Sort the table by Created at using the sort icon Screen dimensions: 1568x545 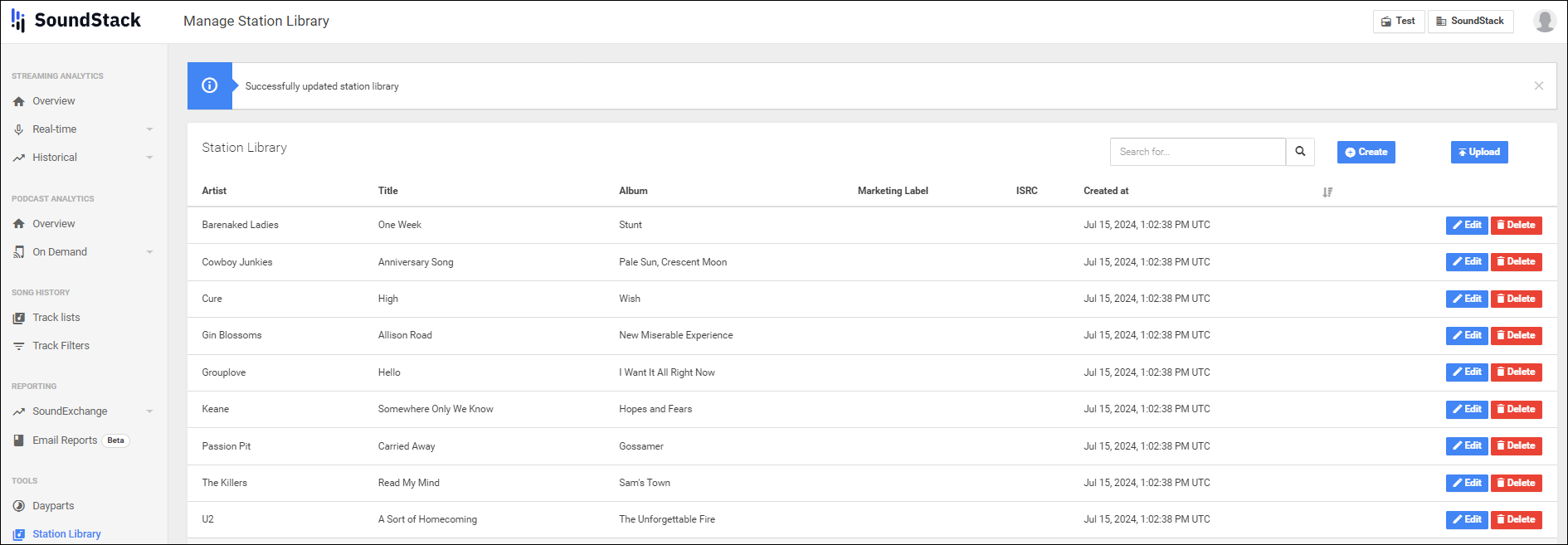[1327, 192]
